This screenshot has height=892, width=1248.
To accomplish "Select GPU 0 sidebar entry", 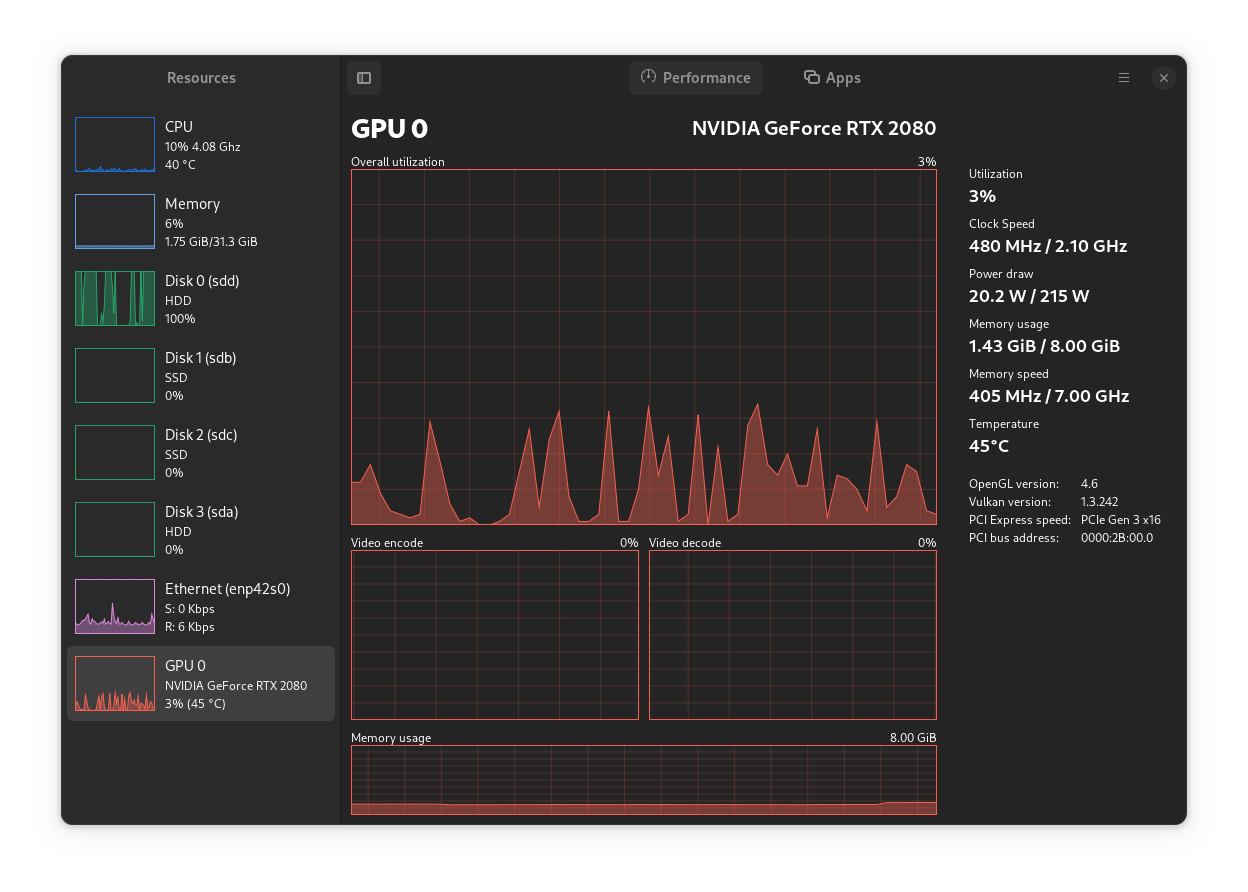I will (201, 684).
